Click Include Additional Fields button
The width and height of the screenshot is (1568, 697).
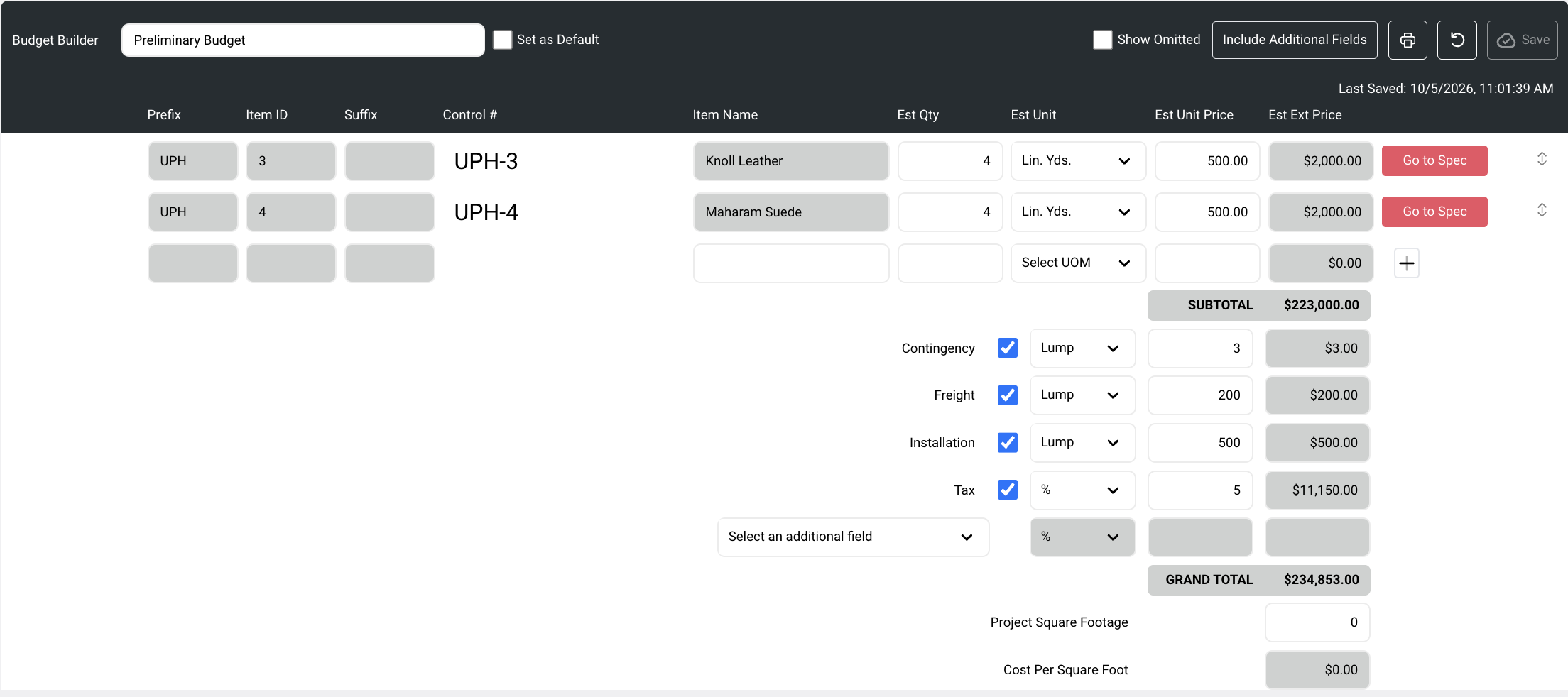tap(1295, 40)
